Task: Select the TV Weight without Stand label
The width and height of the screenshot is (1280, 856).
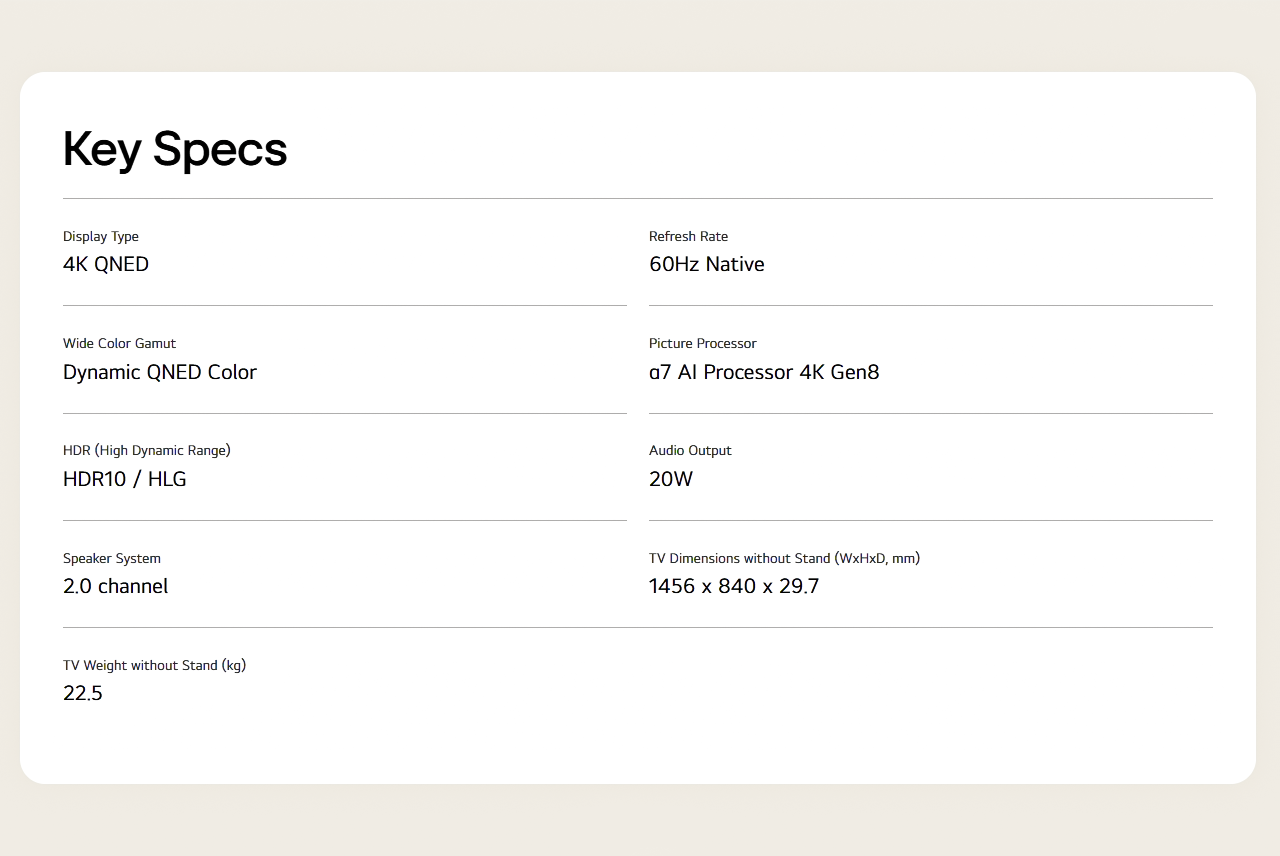Action: [x=154, y=666]
